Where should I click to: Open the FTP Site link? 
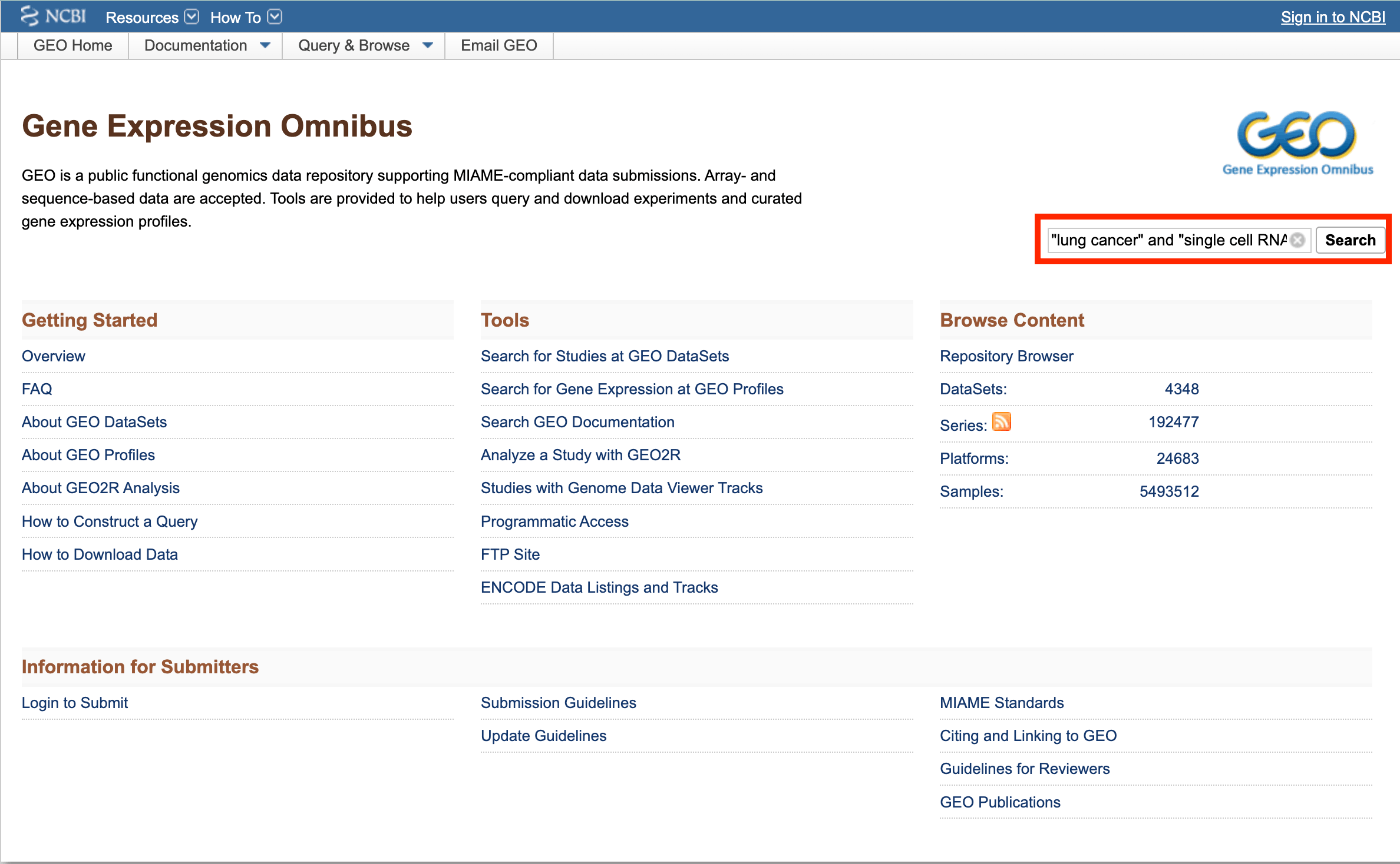tap(510, 554)
